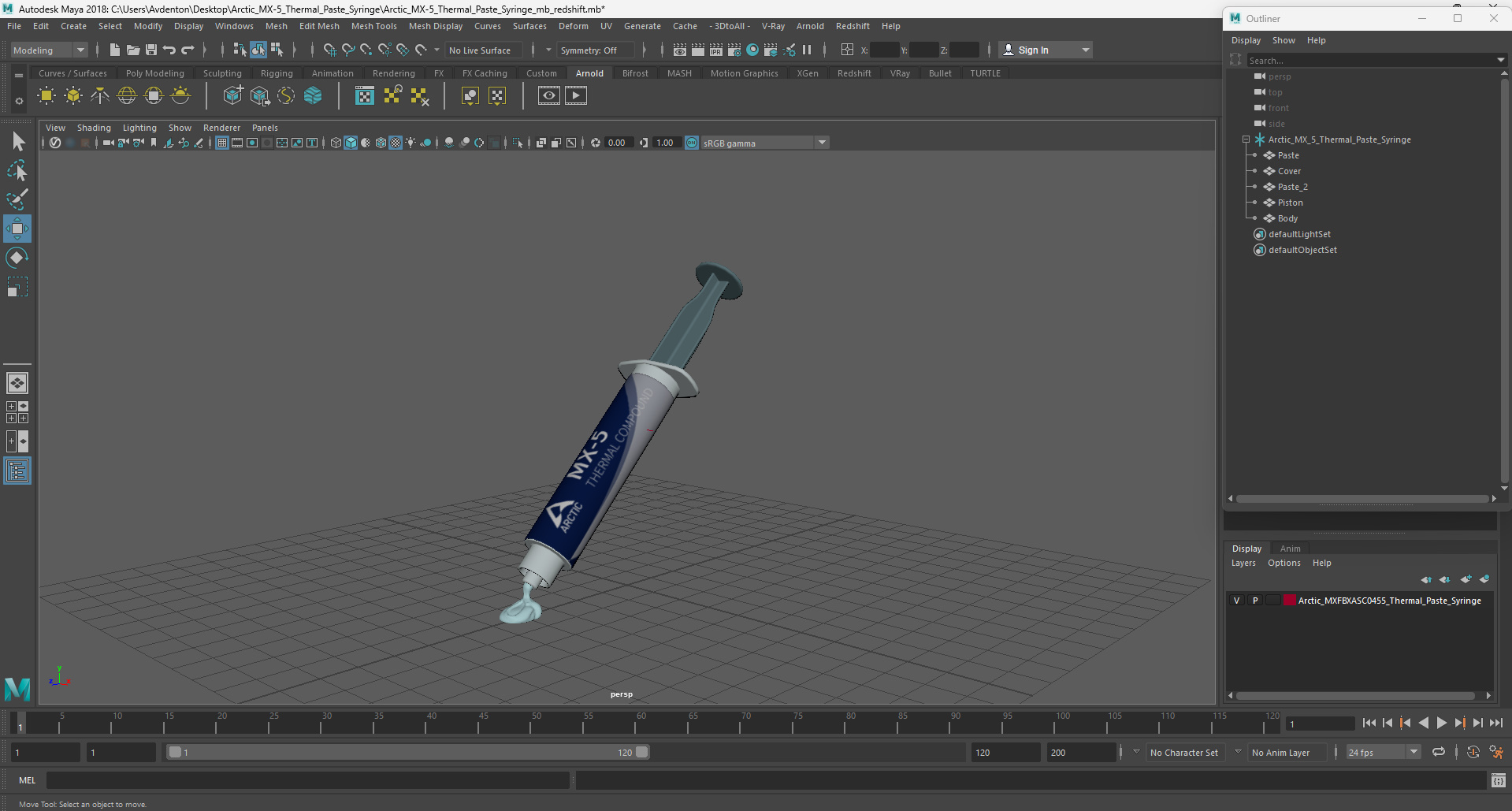The width and height of the screenshot is (1512, 811).
Task: Open the 24 fps frame rate dropdown
Action: tap(1414, 752)
